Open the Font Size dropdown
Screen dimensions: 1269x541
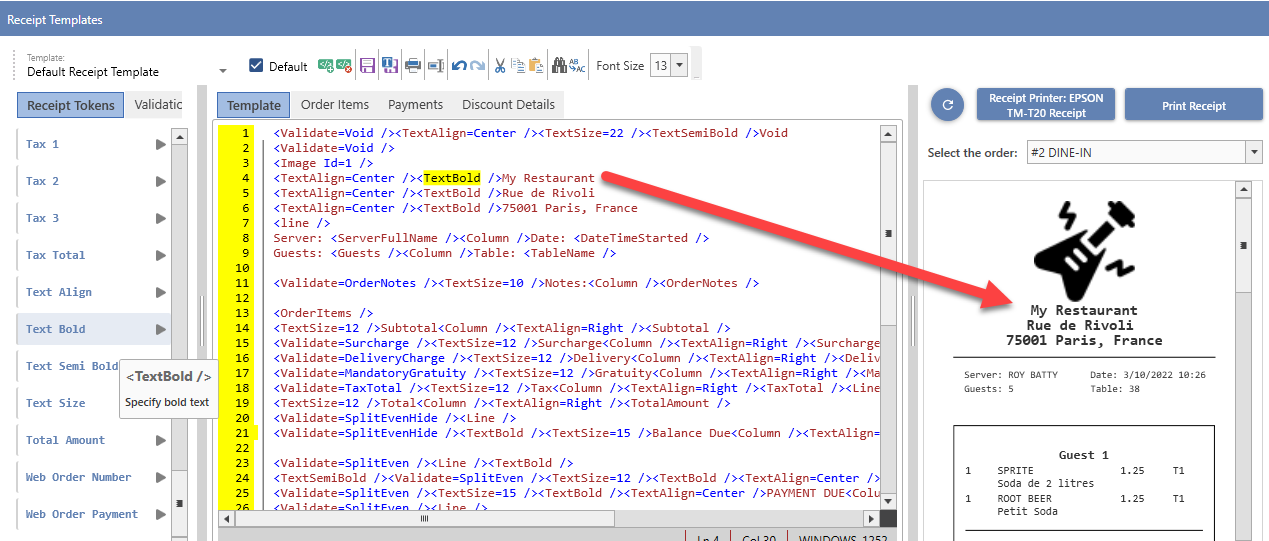click(x=679, y=66)
